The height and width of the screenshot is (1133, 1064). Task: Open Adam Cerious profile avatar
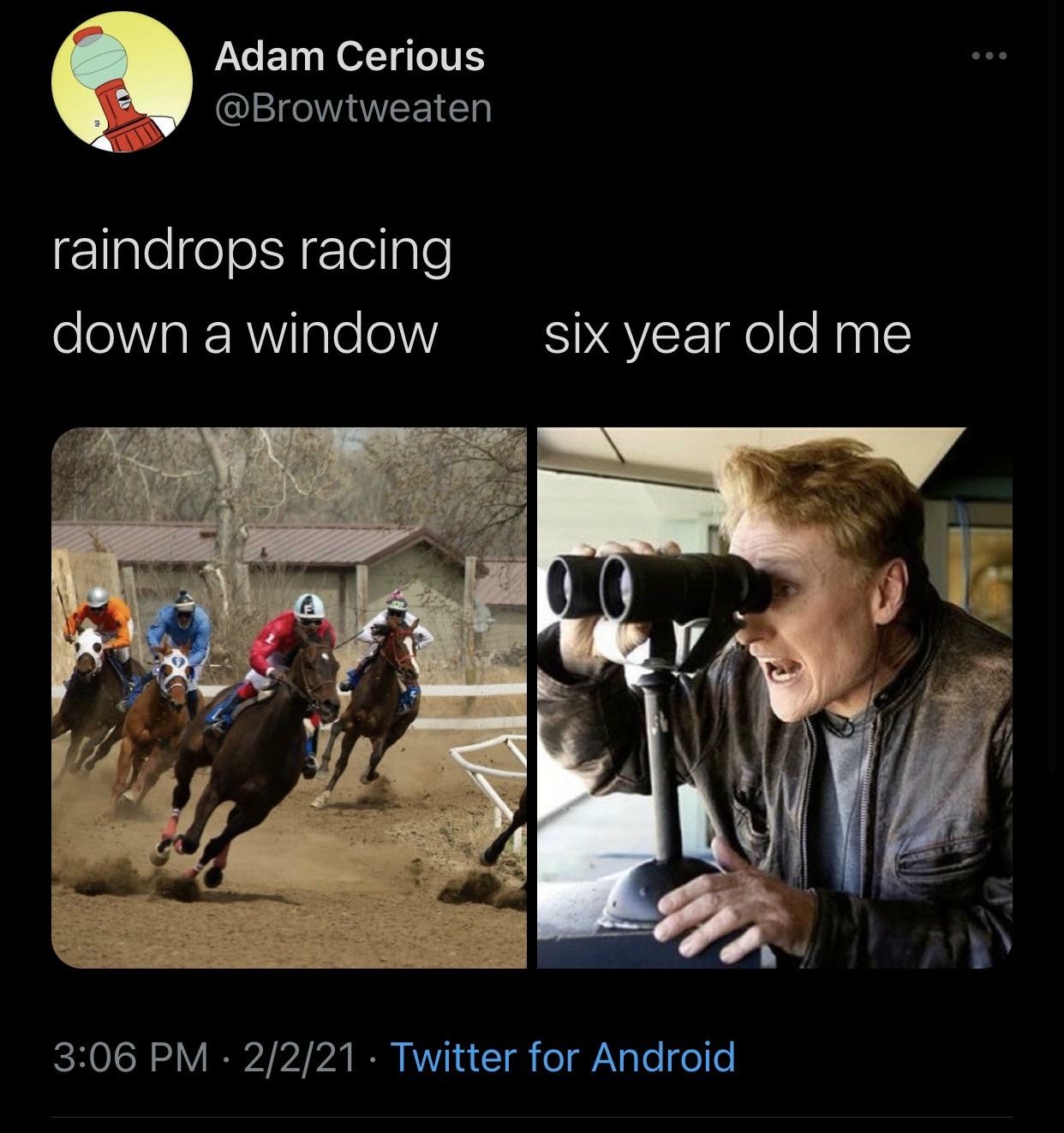coord(122,82)
